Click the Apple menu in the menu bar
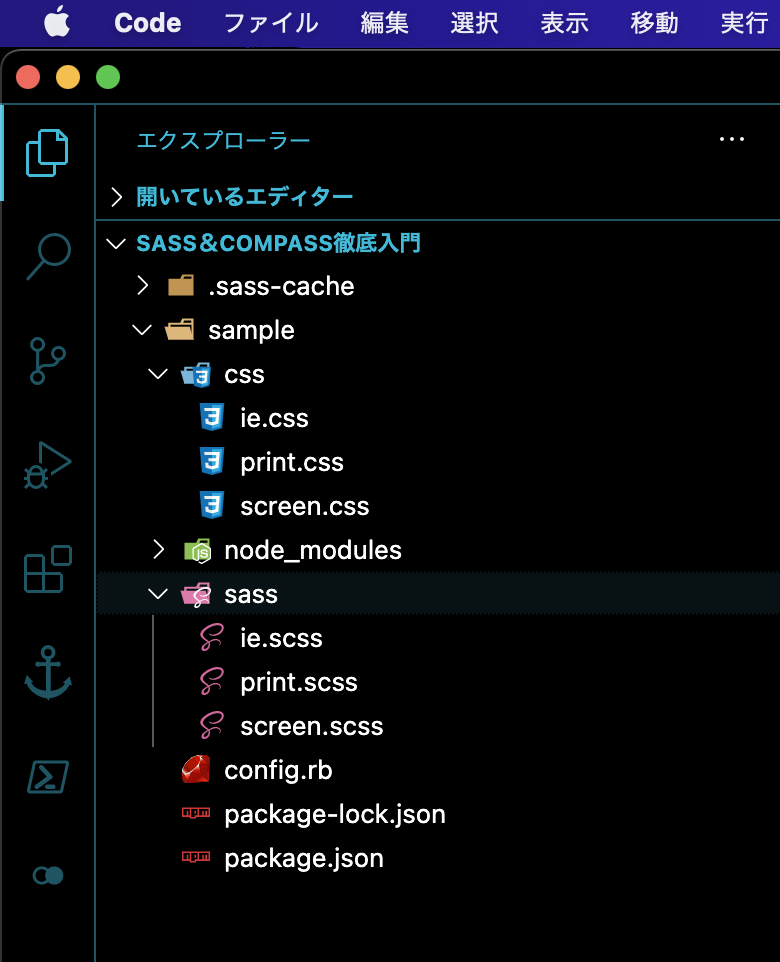Image resolution: width=780 pixels, height=962 pixels. (x=56, y=22)
